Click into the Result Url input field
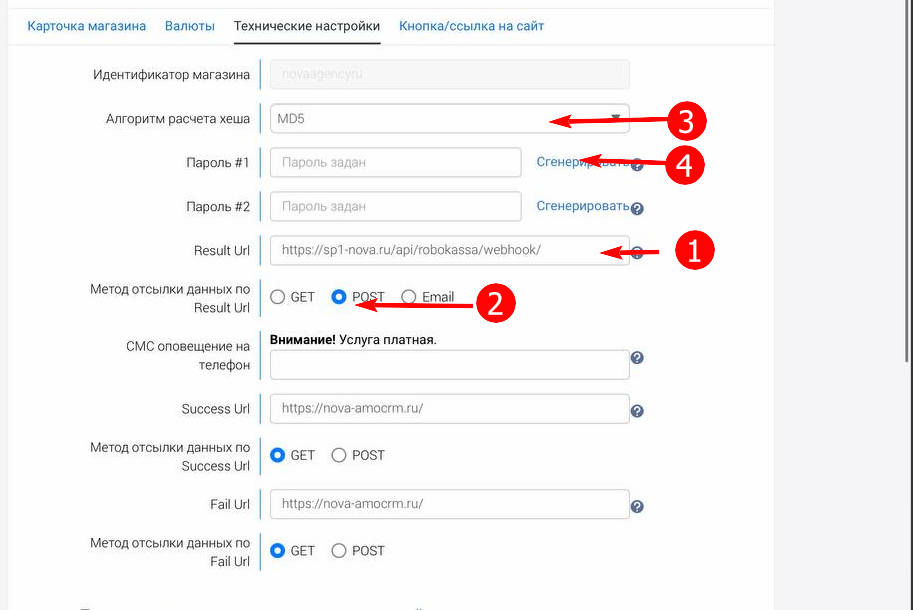The image size is (913, 610). [430, 250]
